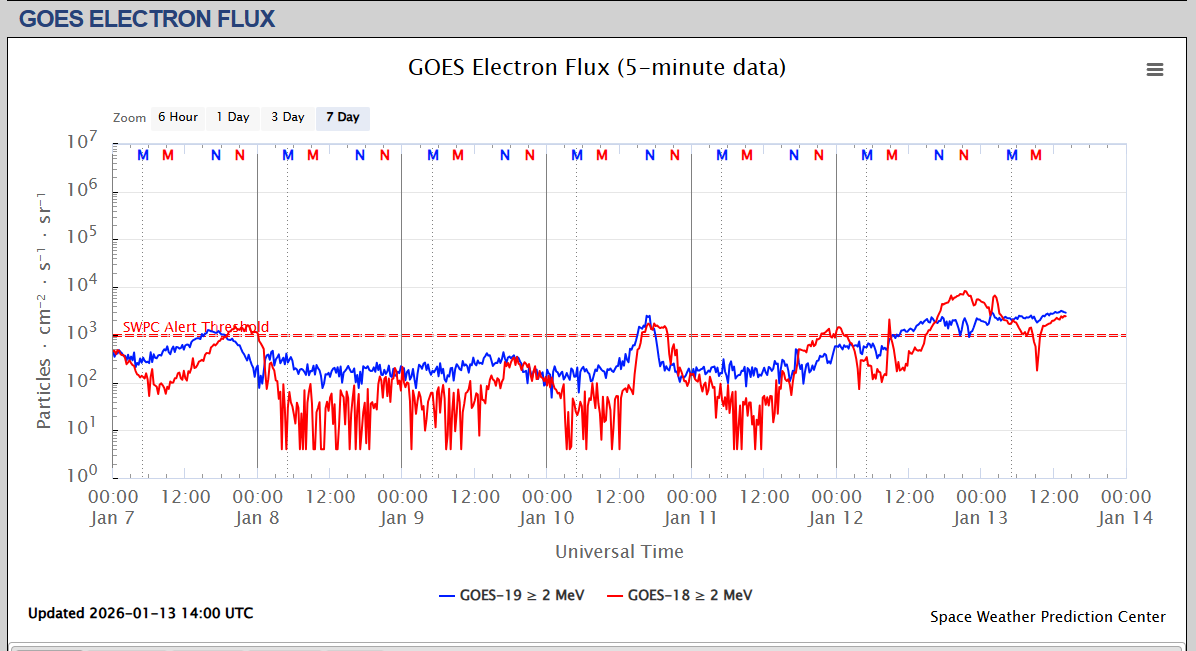Select the 7 Day zoom button
This screenshot has height=651, width=1196.
(342, 118)
